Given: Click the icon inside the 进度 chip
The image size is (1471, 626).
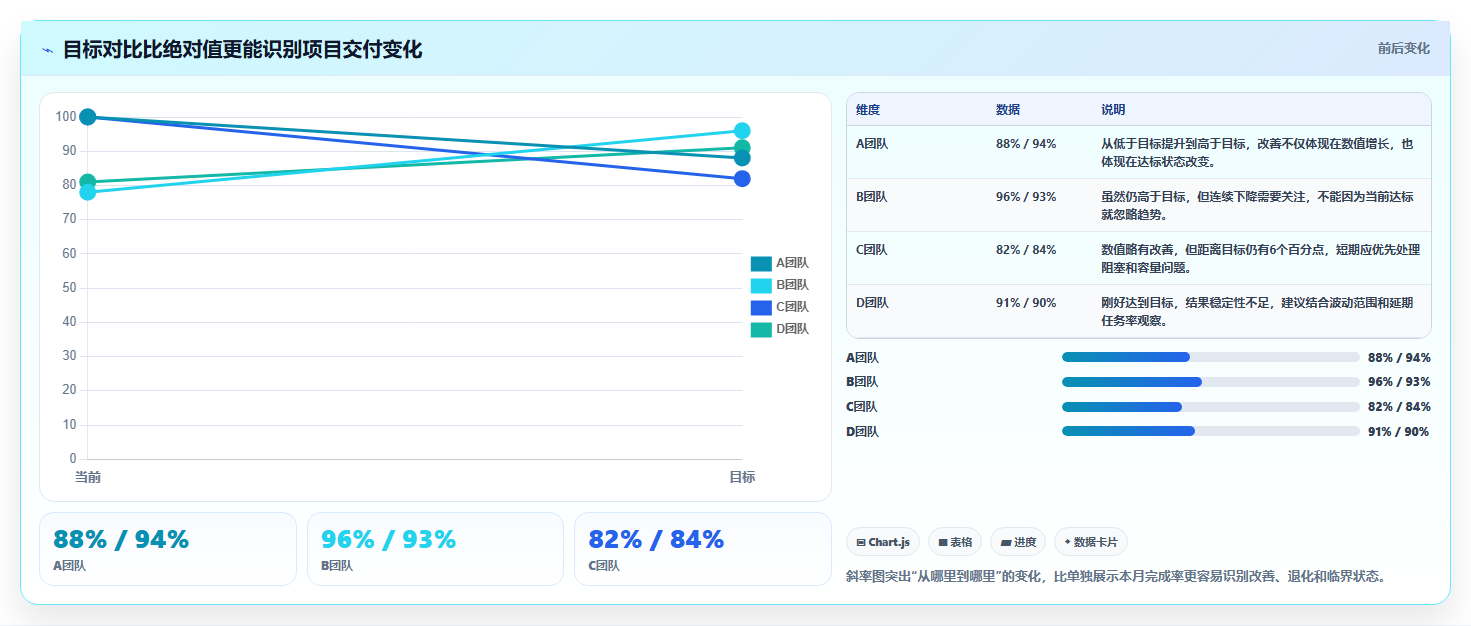Looking at the screenshot, I should click(1005, 542).
